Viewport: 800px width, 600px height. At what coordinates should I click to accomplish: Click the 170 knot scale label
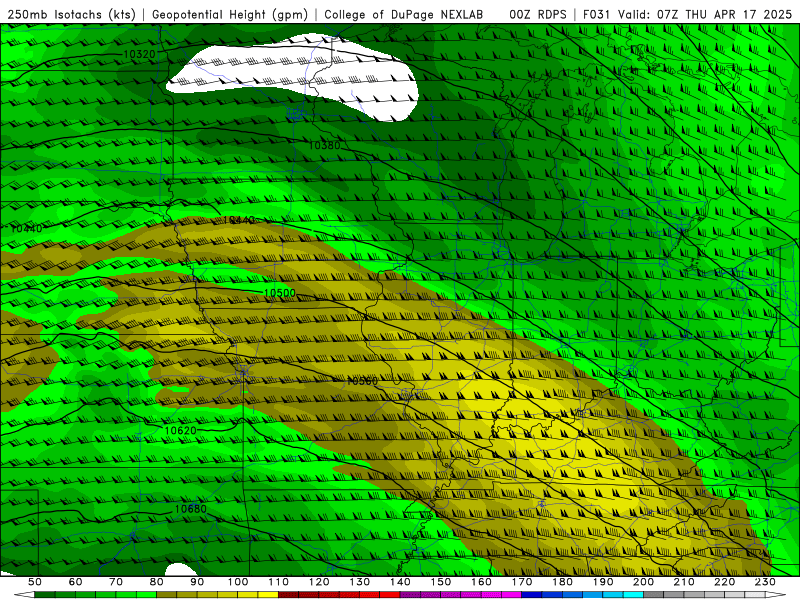(x=522, y=582)
